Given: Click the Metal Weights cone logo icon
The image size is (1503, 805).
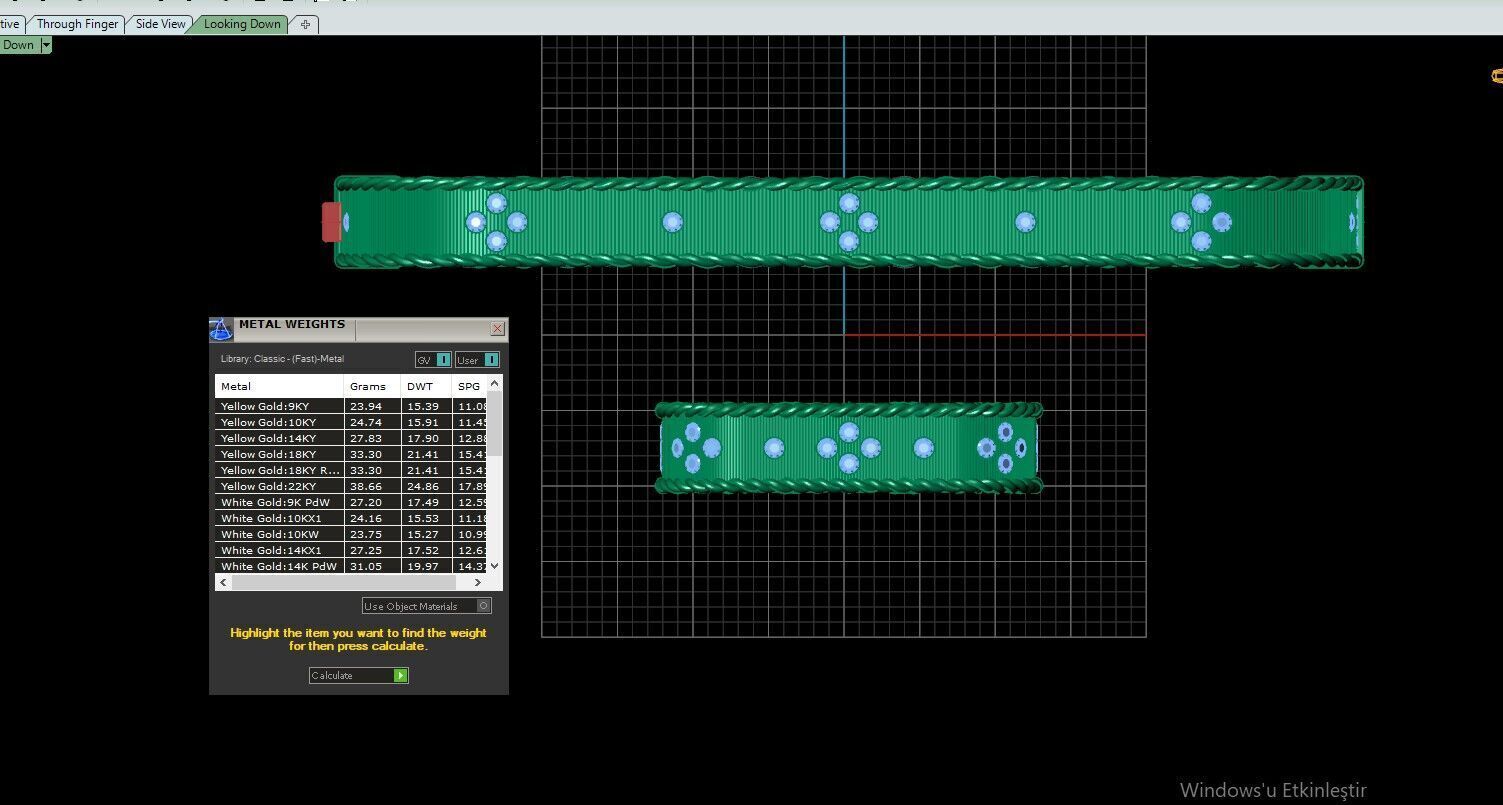Looking at the screenshot, I should click(221, 329).
